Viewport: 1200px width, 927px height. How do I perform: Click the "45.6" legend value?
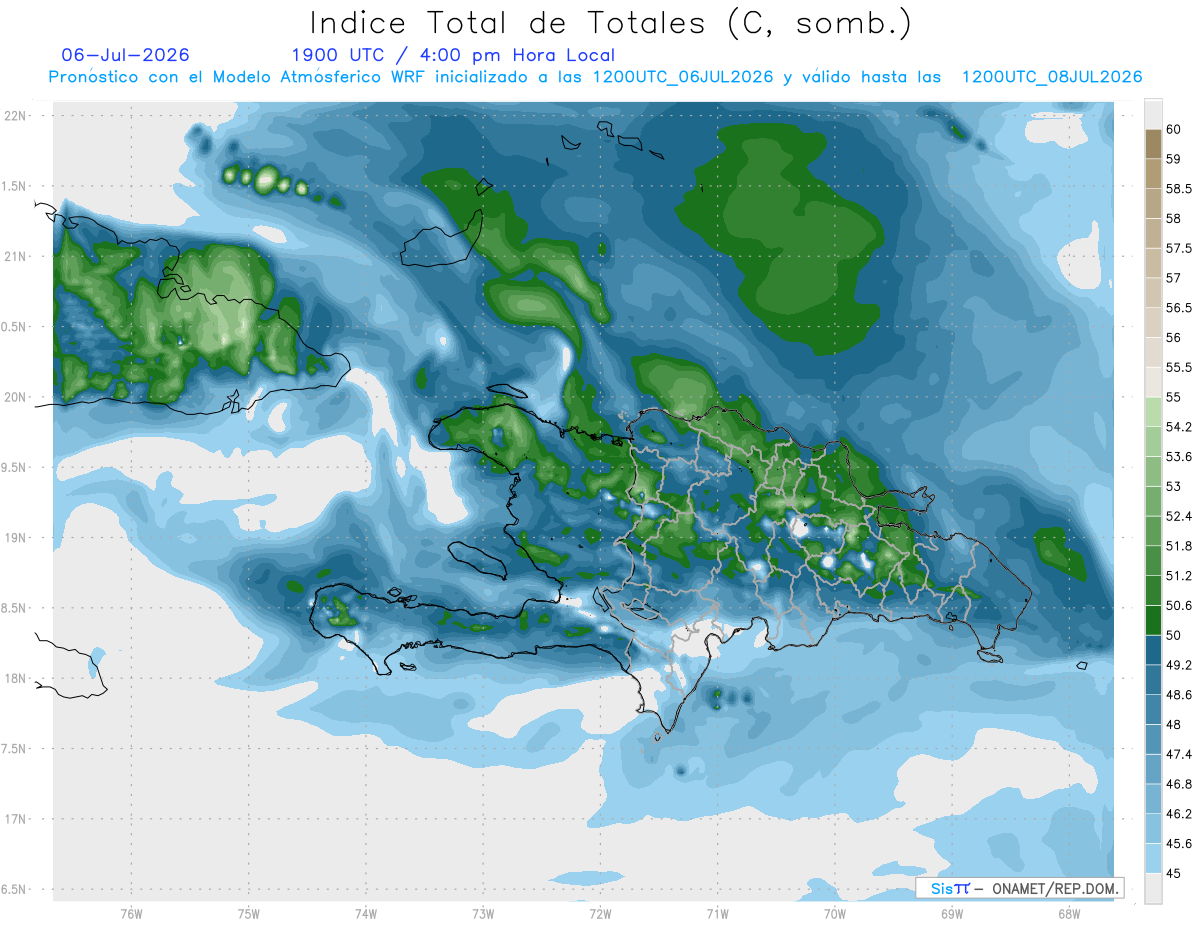1178,844
